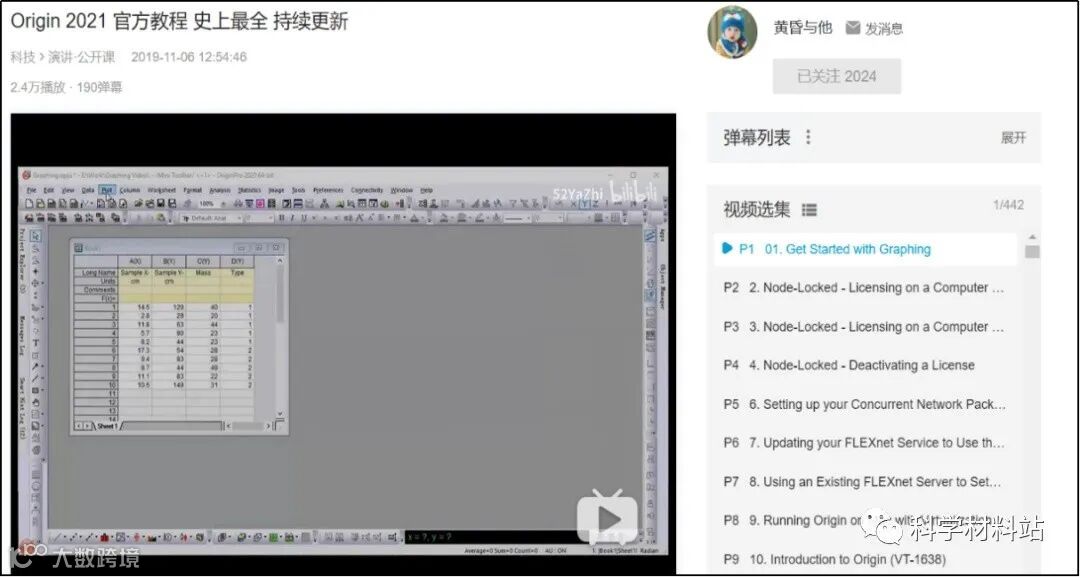Open the Help menu in Origin
The image size is (1080, 577).
click(426, 190)
